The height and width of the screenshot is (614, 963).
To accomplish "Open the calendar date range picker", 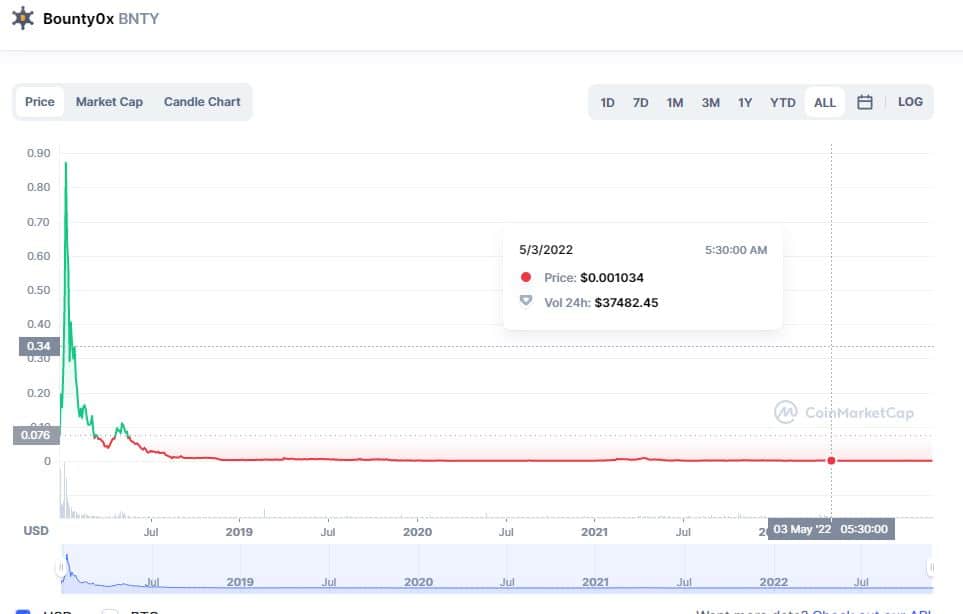I will point(864,102).
